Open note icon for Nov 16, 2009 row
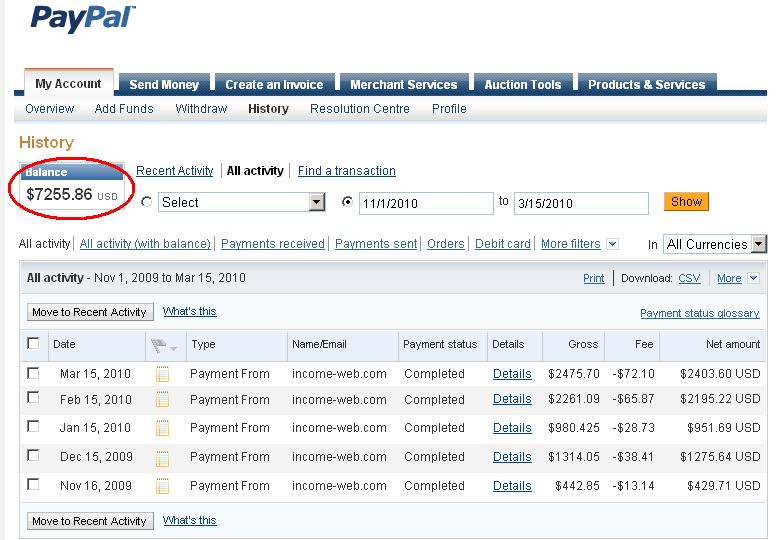This screenshot has height=540, width=783. point(162,486)
